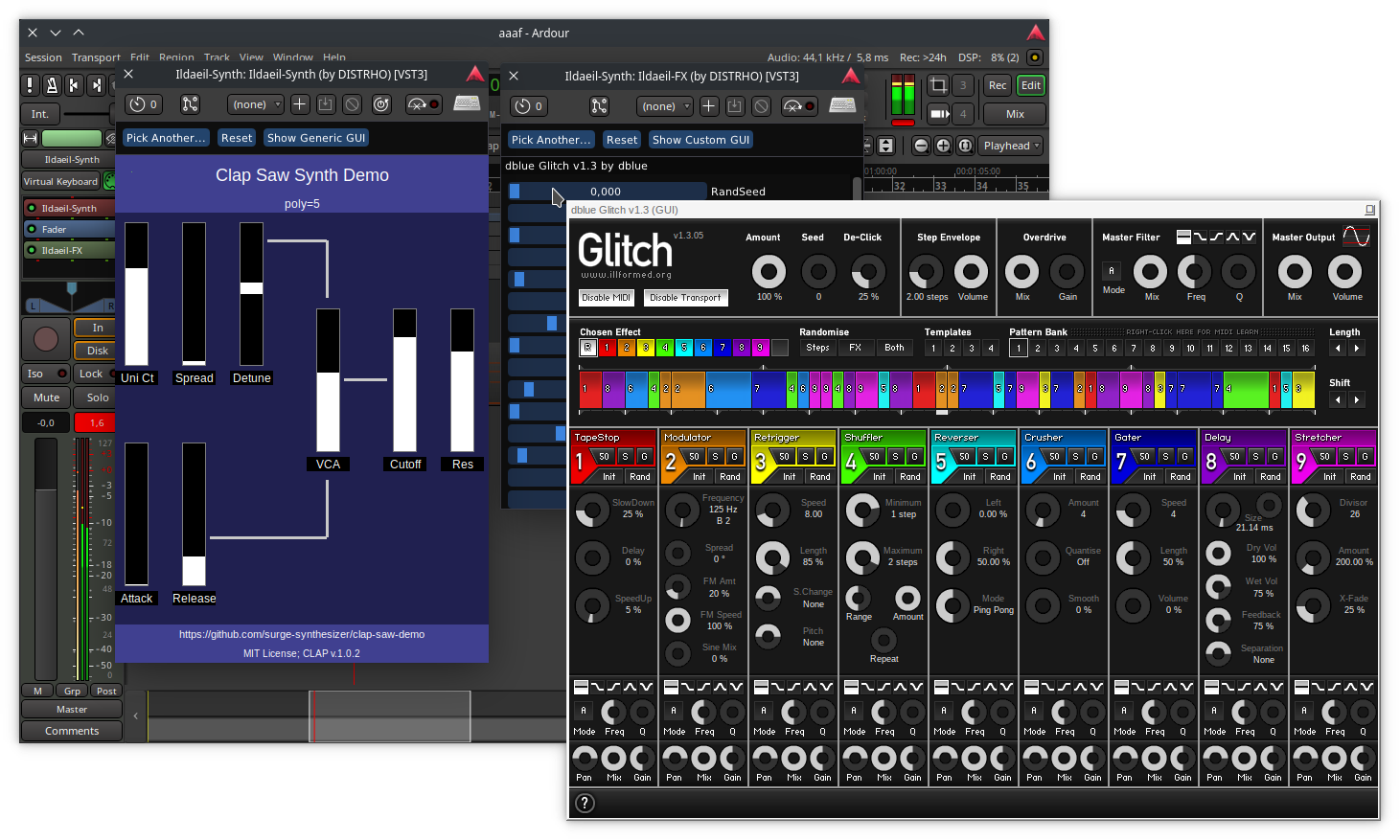Click the panic exclamation icon
1400x840 pixels.
31,85
